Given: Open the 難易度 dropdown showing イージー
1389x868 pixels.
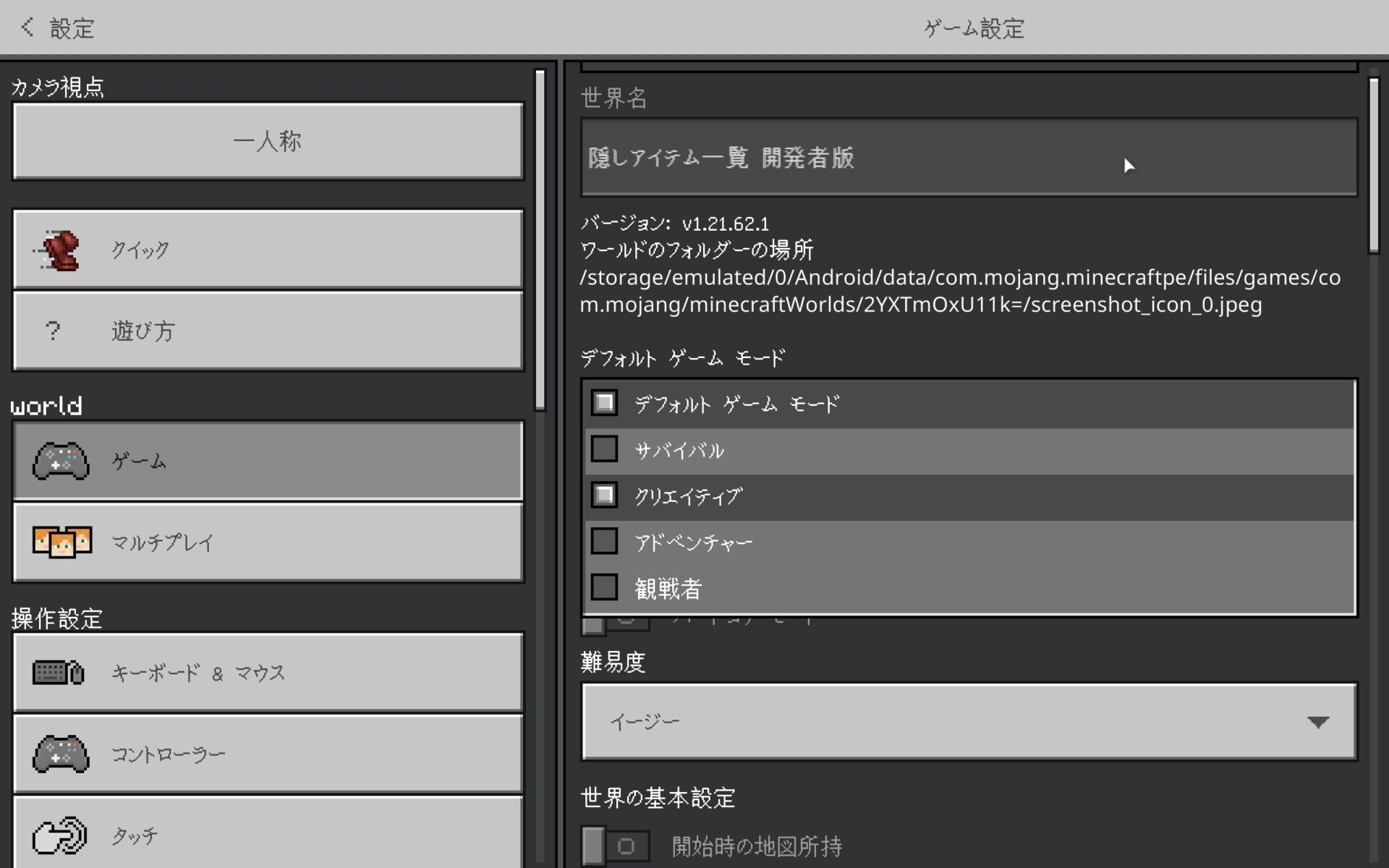Looking at the screenshot, I should tap(969, 721).
